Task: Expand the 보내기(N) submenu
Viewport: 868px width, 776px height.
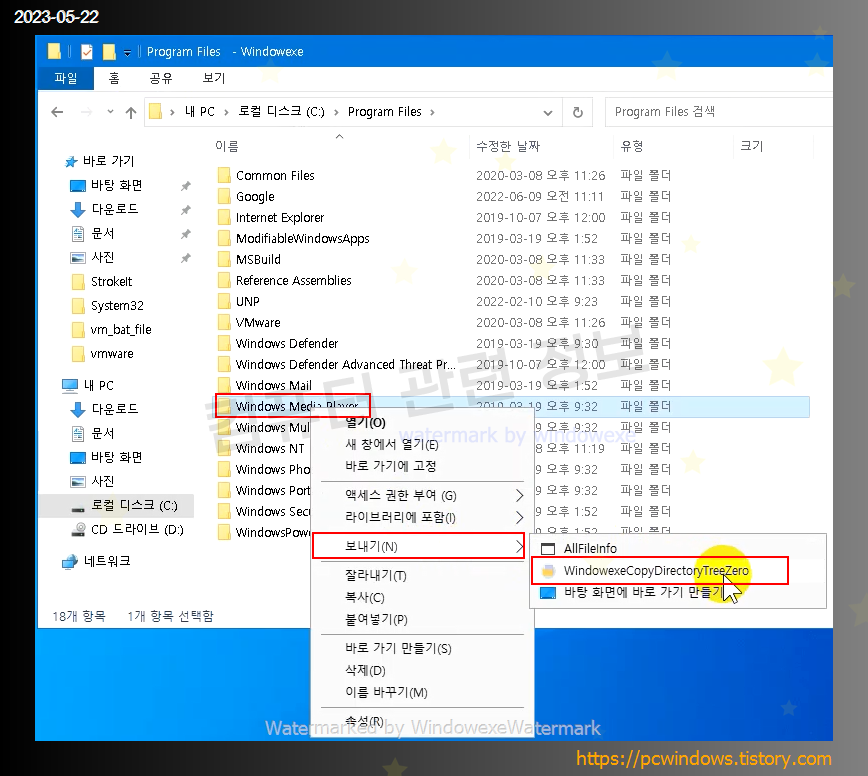Action: [x=418, y=546]
